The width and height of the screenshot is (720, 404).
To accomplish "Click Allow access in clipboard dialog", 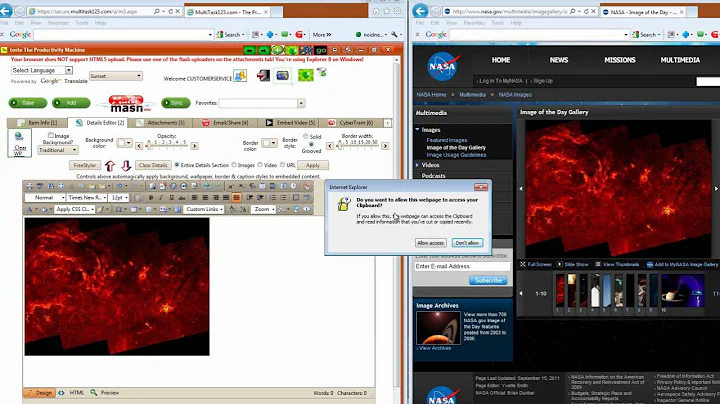I will click(431, 243).
